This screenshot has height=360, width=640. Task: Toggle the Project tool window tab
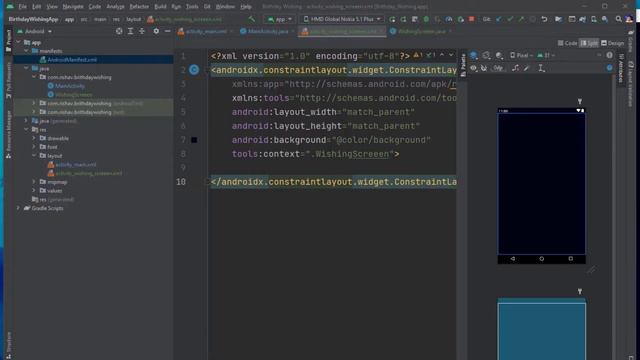(9, 40)
